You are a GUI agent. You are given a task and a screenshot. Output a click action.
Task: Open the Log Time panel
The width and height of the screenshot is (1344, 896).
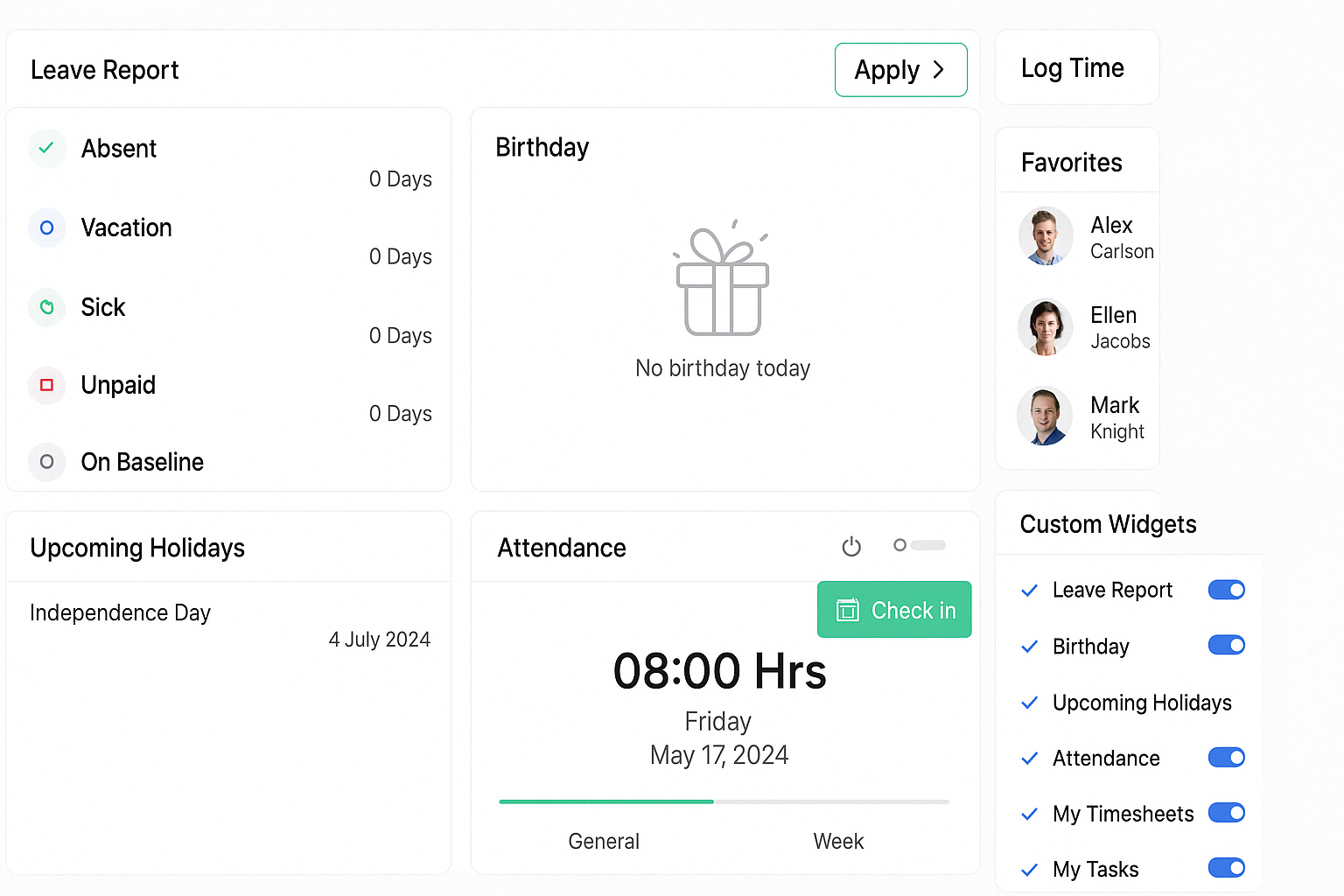pyautogui.click(x=1073, y=68)
